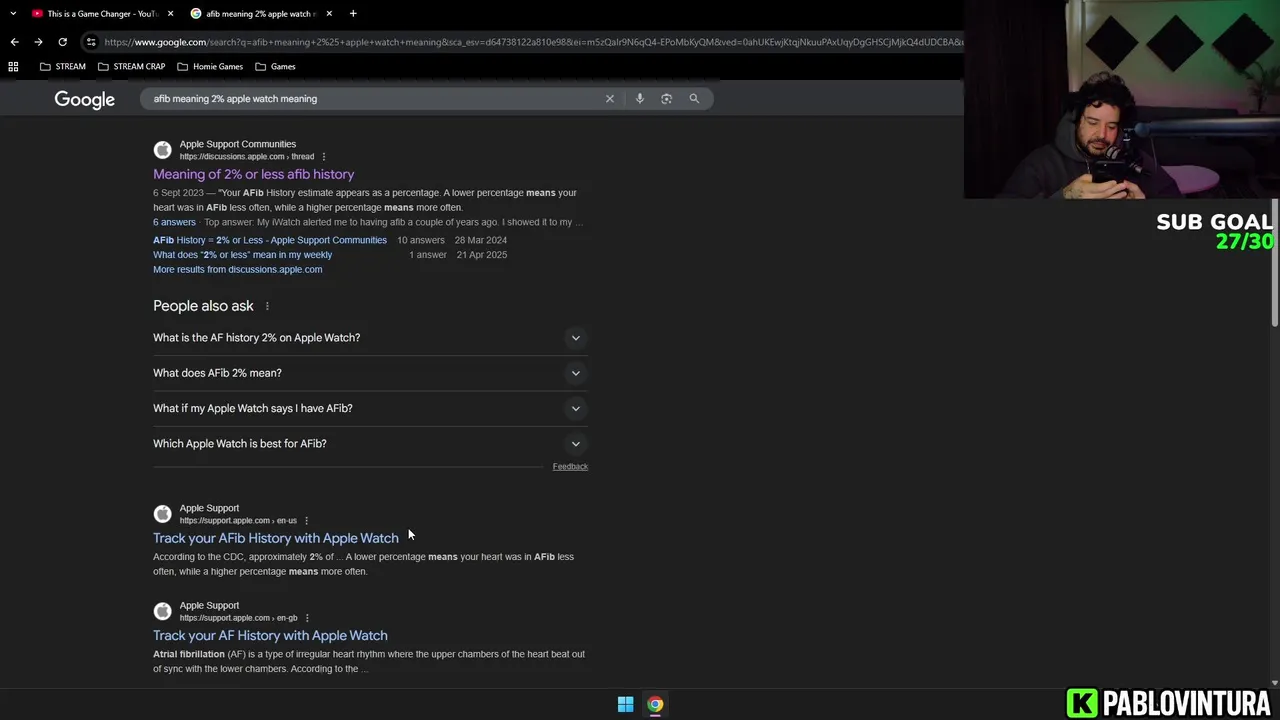Open options menu beside People also ask
Image resolution: width=1280 pixels, height=720 pixels.
[x=267, y=306]
